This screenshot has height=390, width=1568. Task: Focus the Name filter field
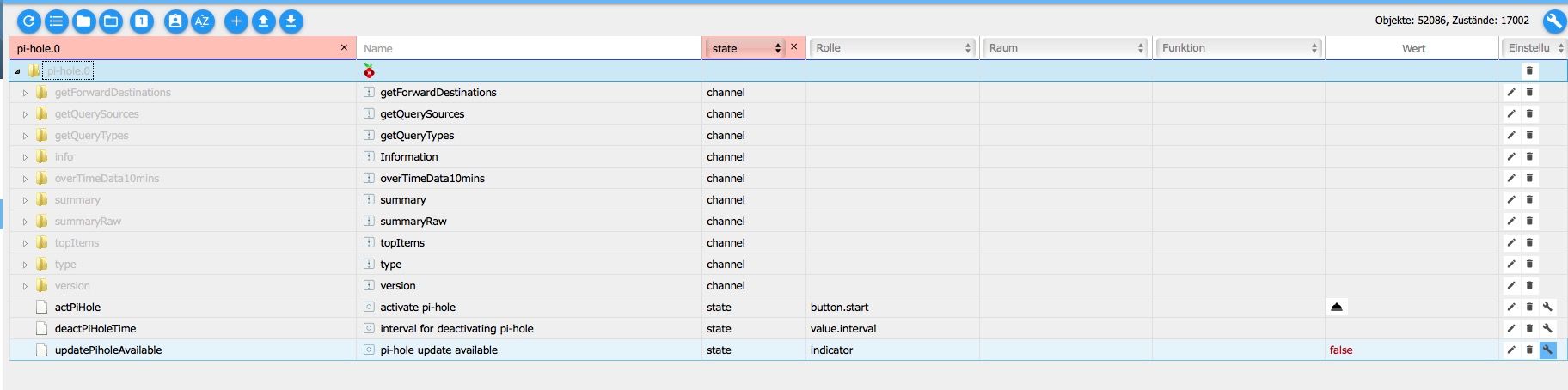(529, 48)
